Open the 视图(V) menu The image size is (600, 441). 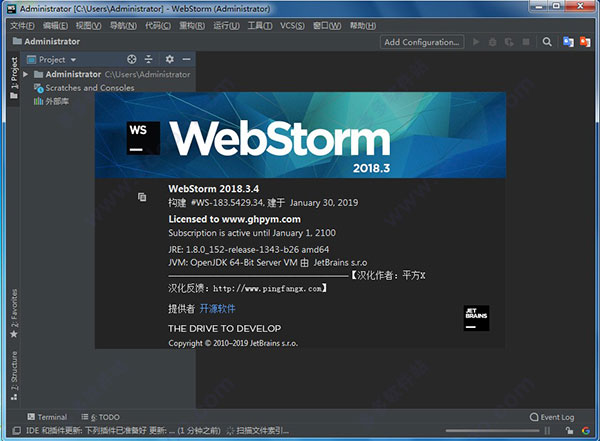pos(89,26)
